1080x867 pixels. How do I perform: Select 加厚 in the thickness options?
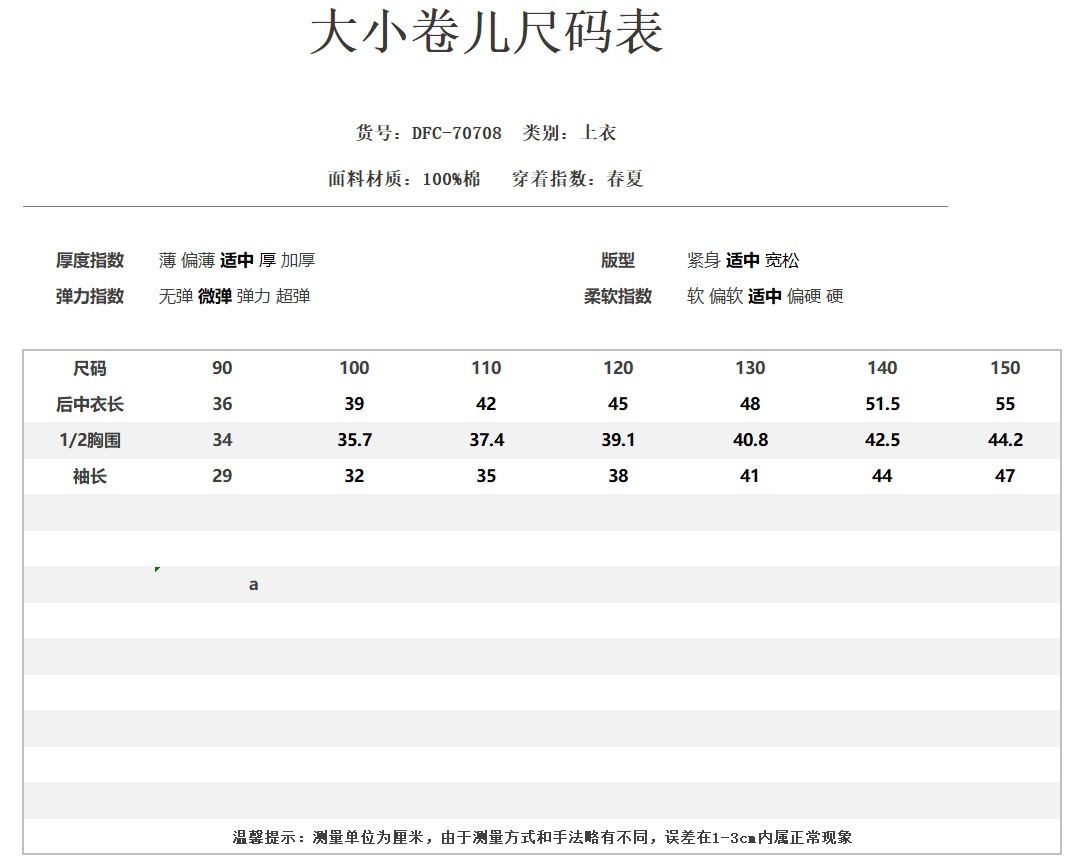(x=298, y=260)
